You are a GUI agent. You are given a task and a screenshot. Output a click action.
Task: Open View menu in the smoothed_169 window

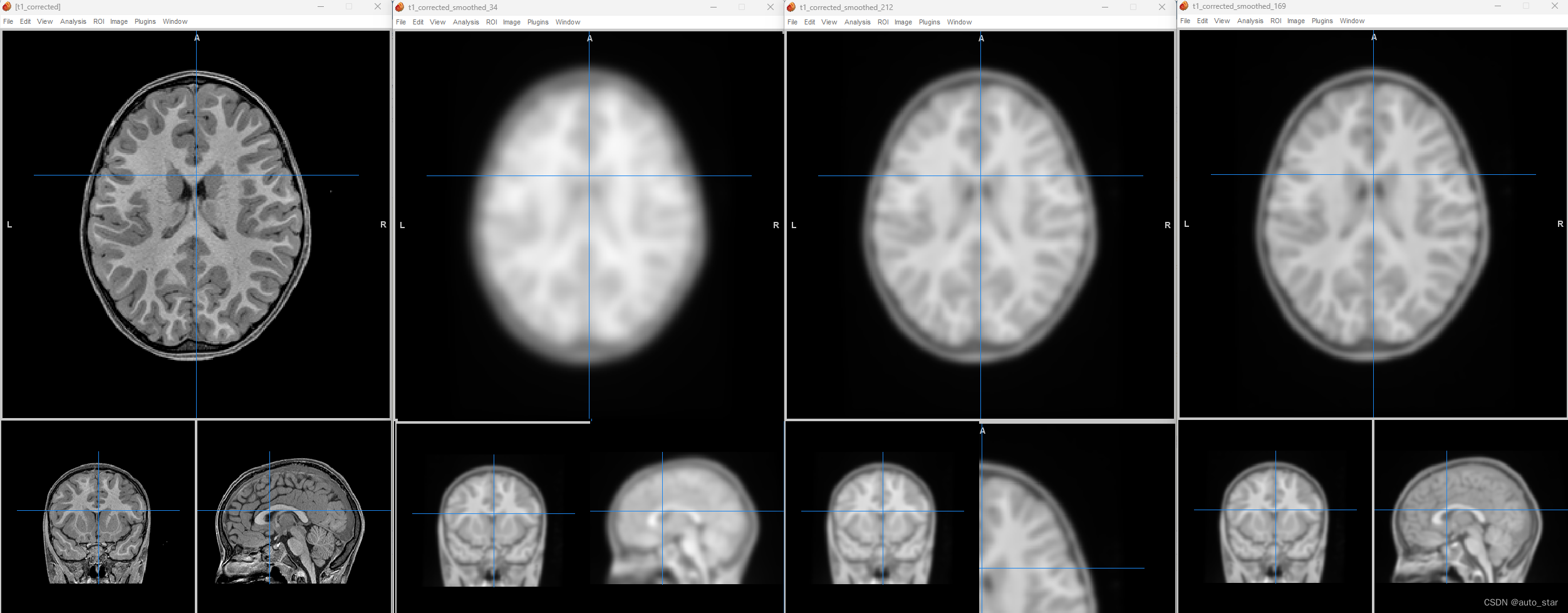pyautogui.click(x=1222, y=21)
